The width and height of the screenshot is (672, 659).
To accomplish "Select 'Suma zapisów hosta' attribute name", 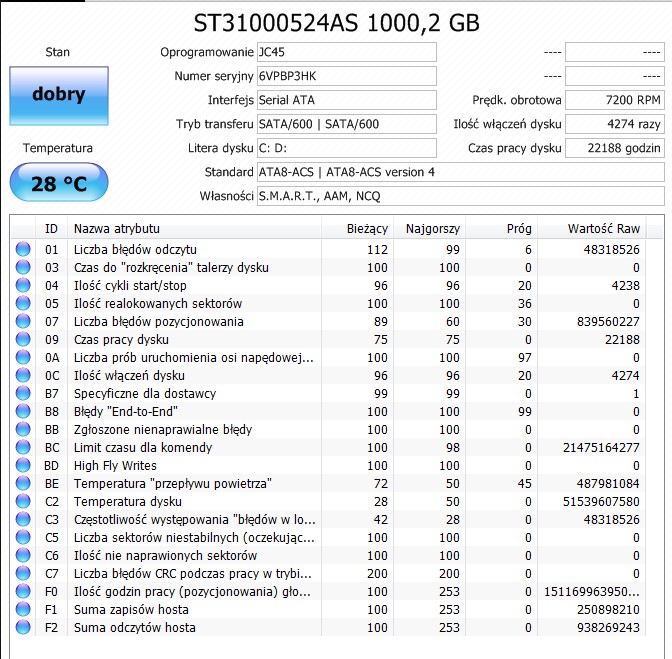I will point(131,609).
